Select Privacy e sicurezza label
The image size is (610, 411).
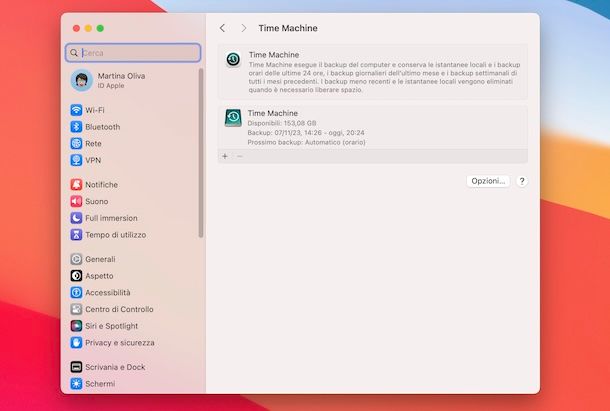pos(120,343)
